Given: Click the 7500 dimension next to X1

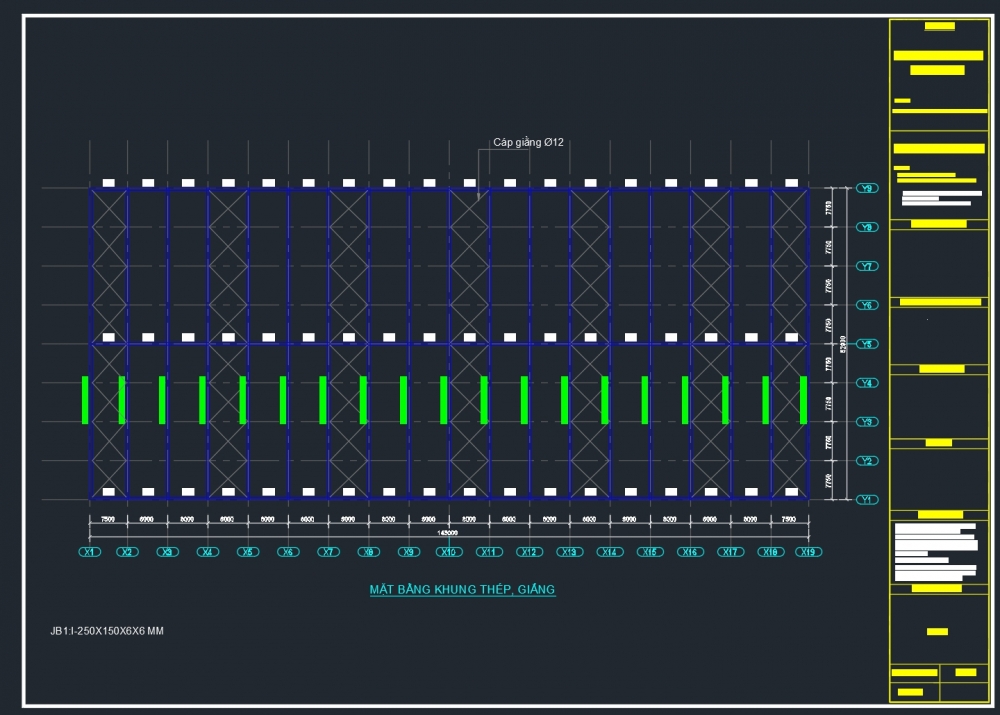Looking at the screenshot, I should click(108, 520).
